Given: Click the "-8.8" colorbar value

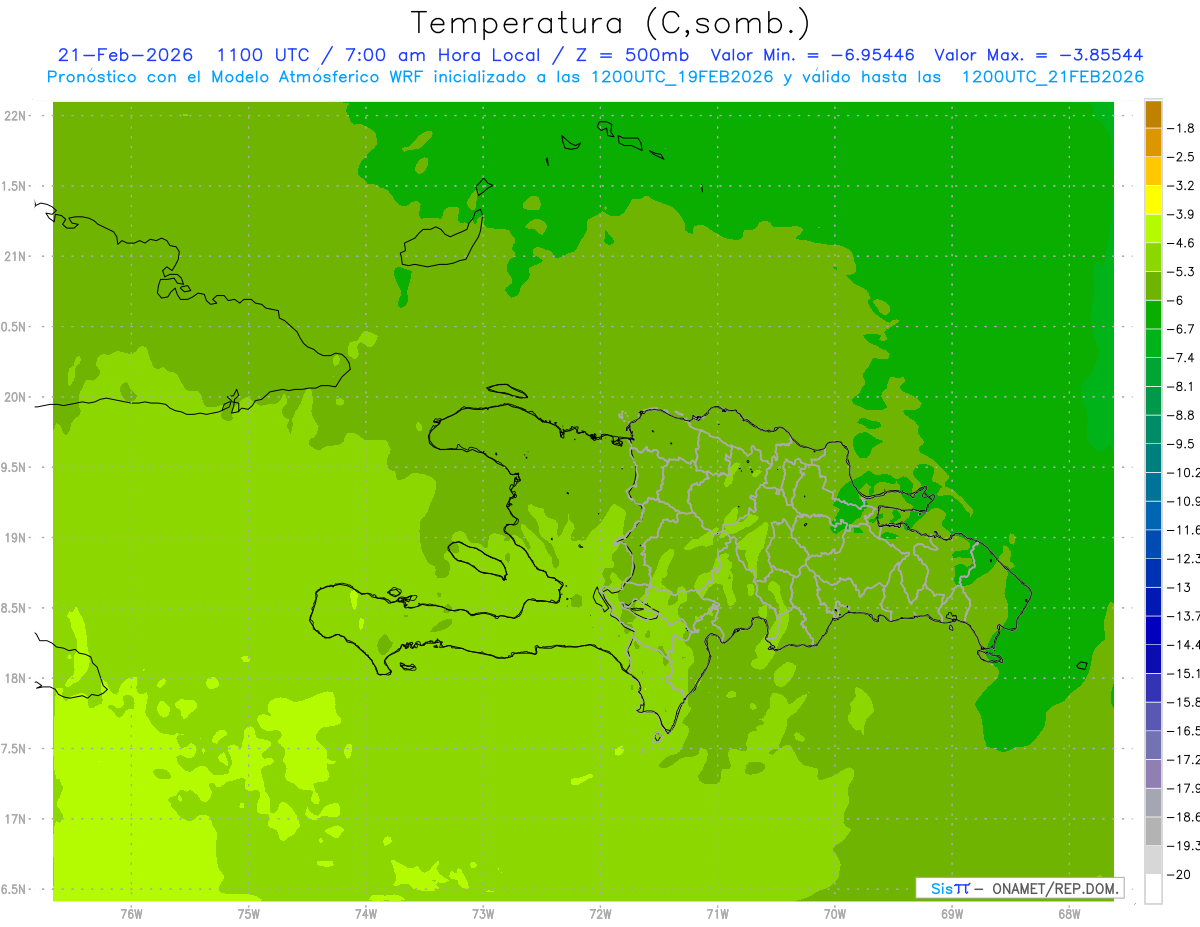Looking at the screenshot, I should (1181, 415).
